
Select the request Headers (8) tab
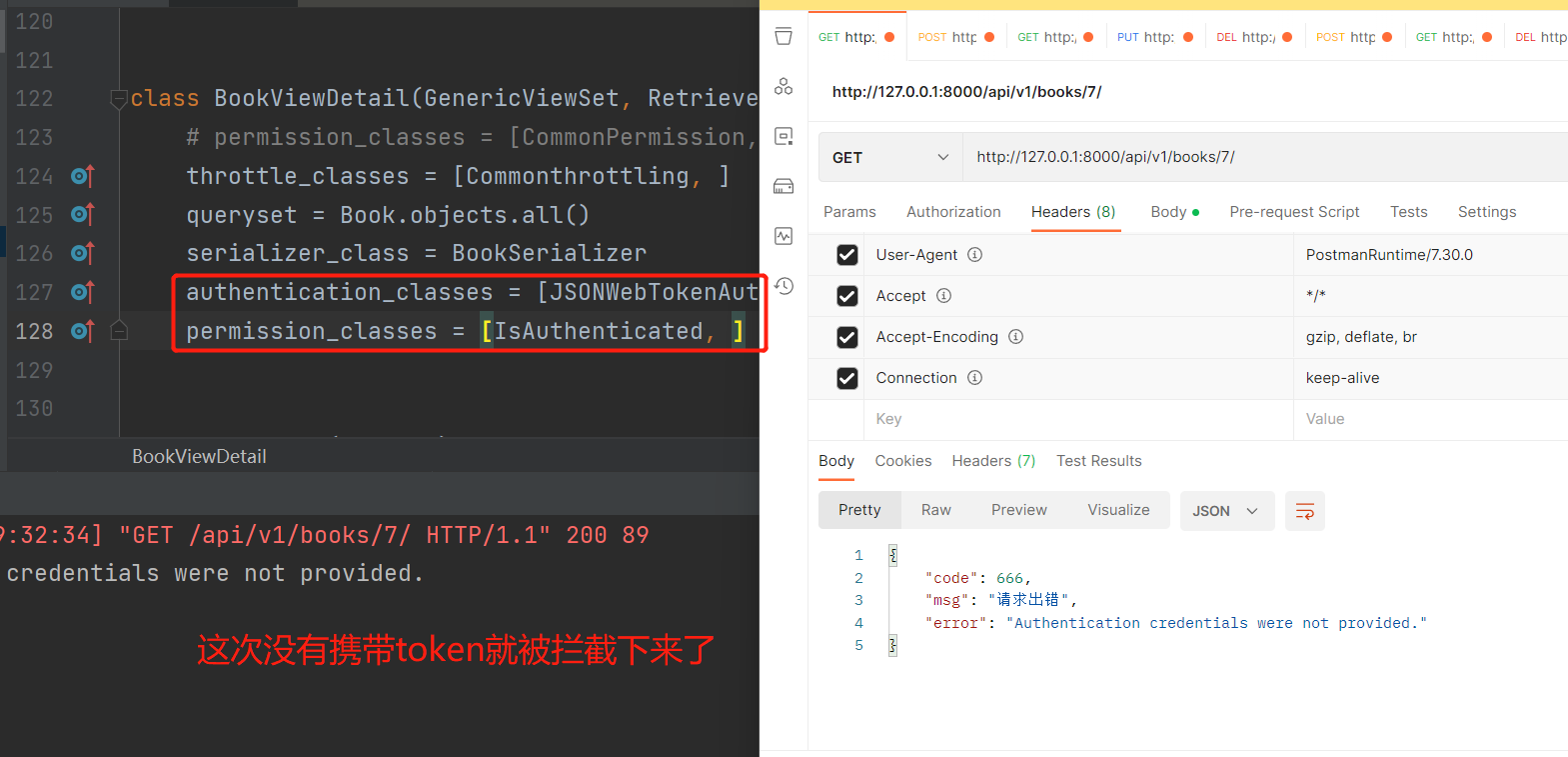1073,212
